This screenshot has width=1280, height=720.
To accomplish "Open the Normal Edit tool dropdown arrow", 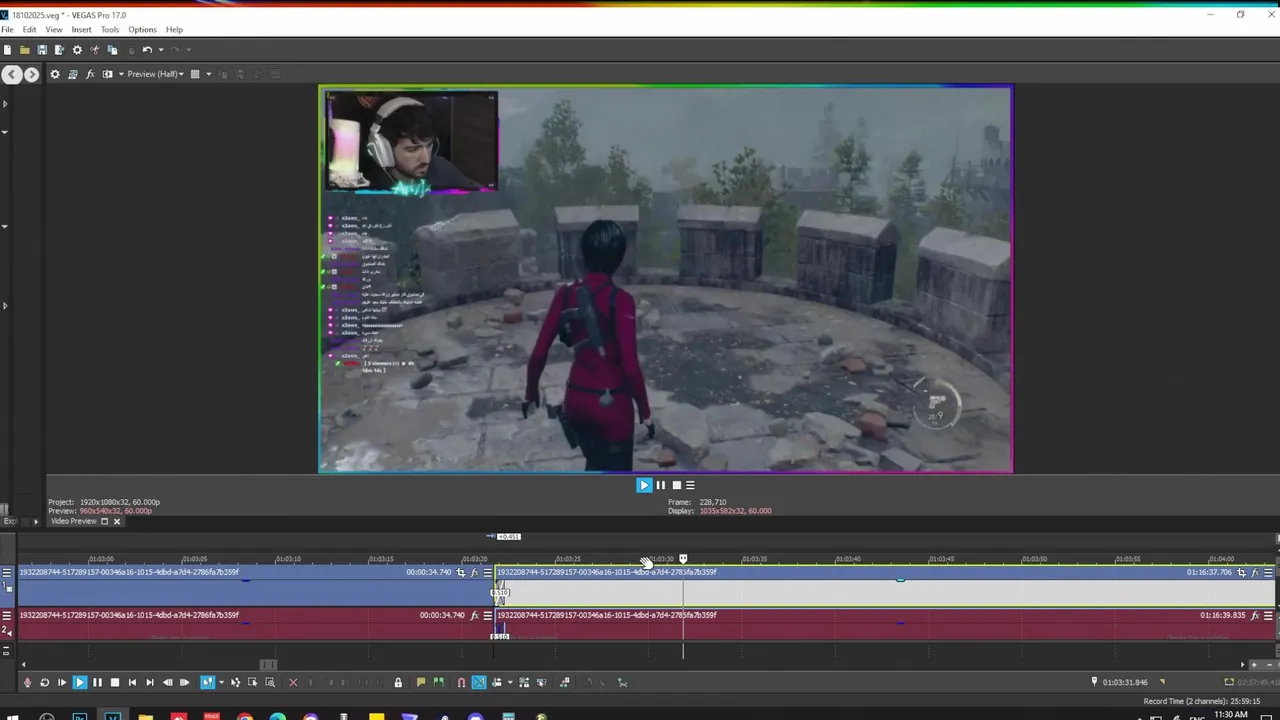I will click(220, 682).
